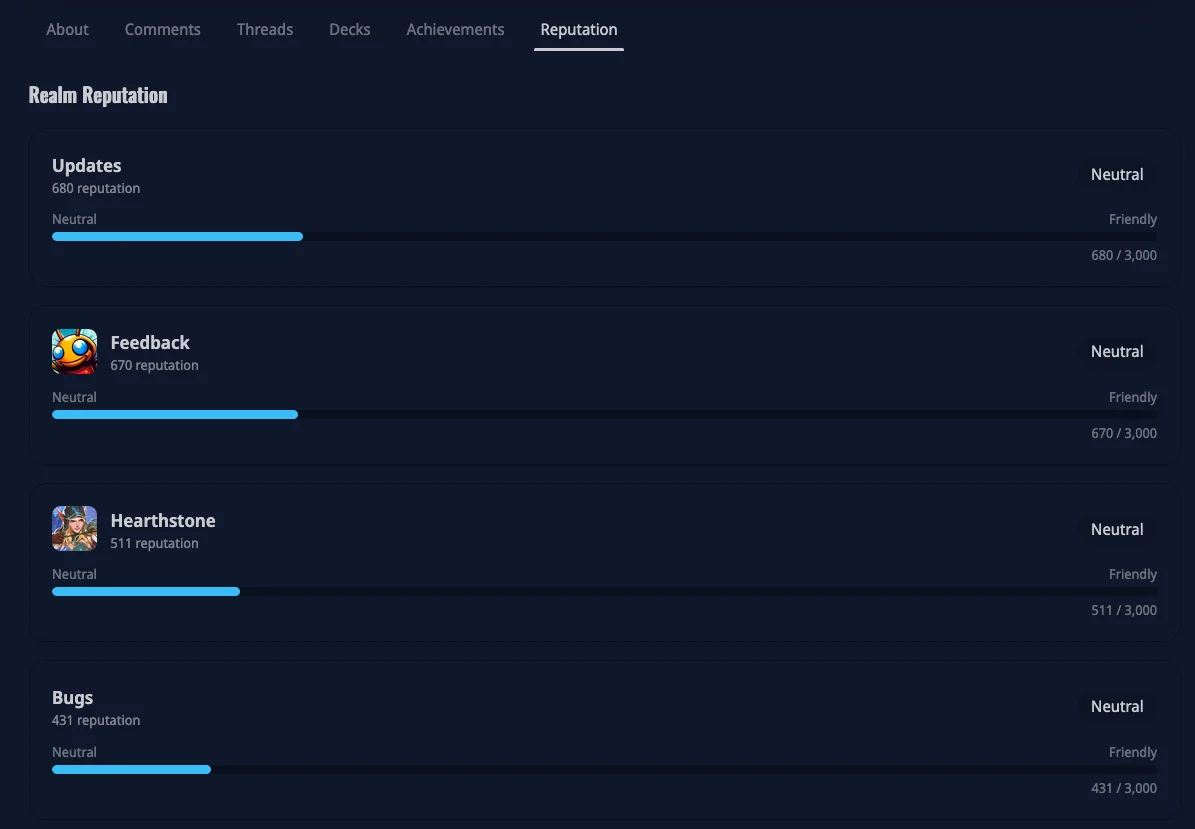Click the Hearthstone realm character icon

tap(74, 529)
